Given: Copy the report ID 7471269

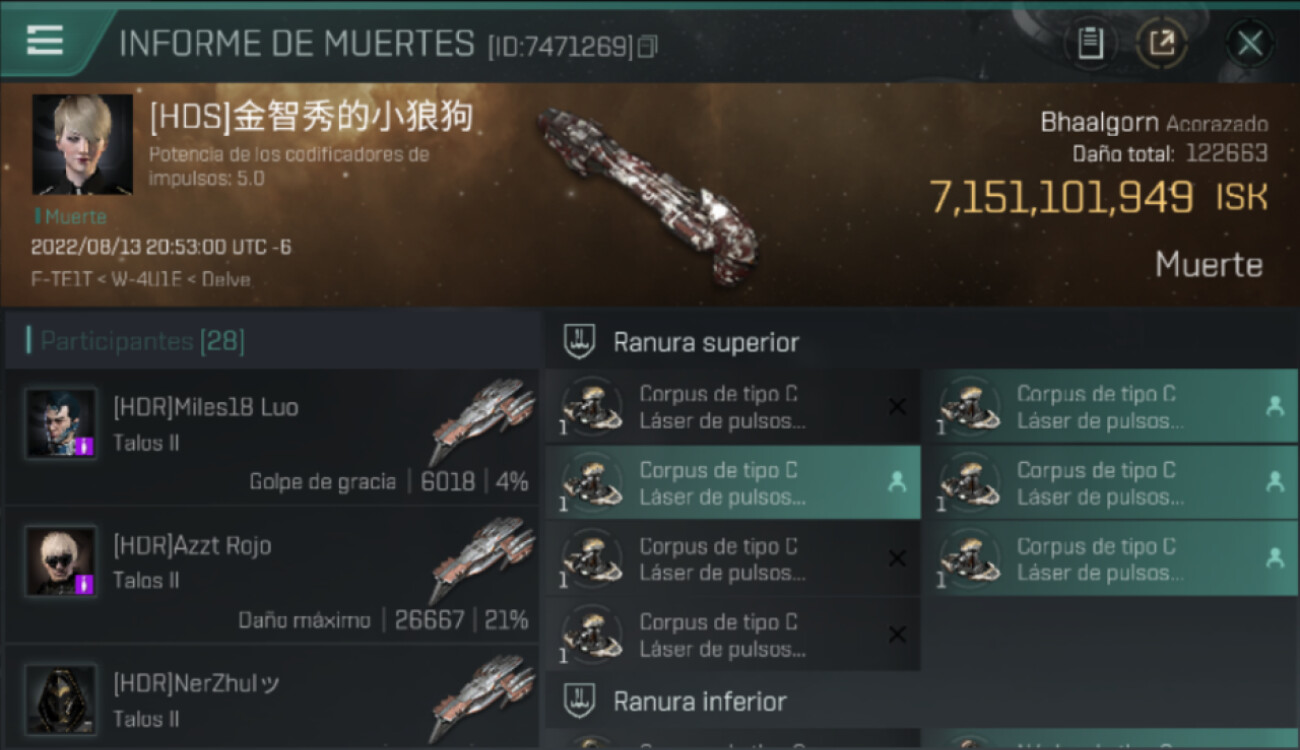Looking at the screenshot, I should 648,46.
